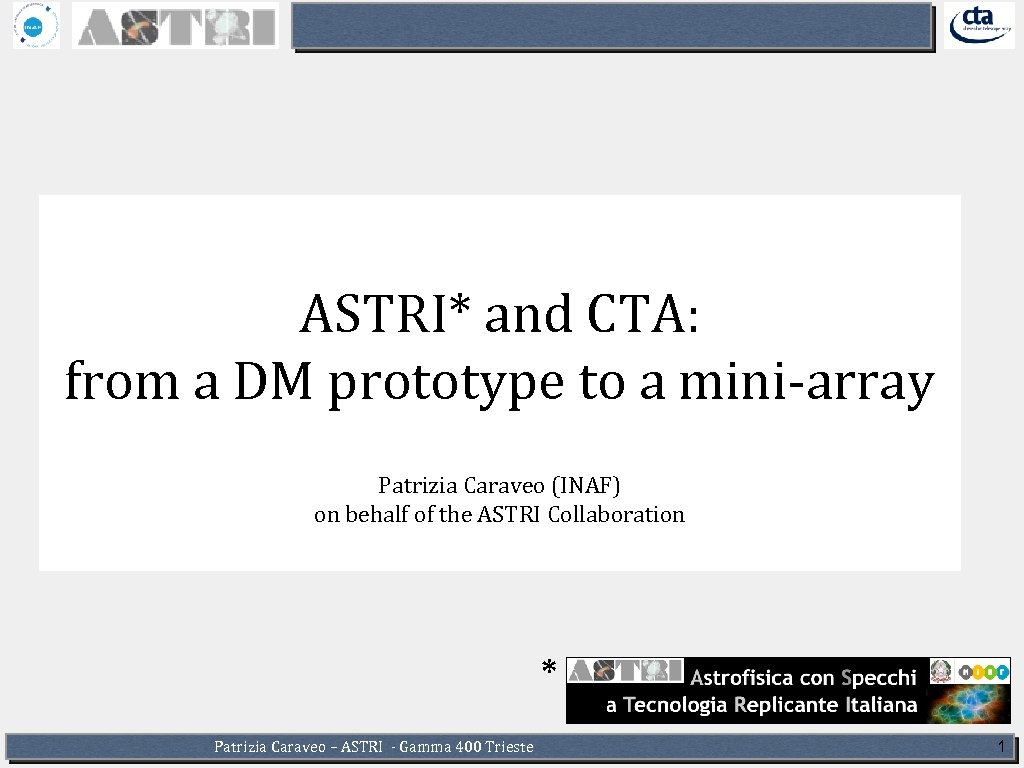
Task: Click author name "Patrizia Caraveo (INAF)"
Action: pos(500,485)
